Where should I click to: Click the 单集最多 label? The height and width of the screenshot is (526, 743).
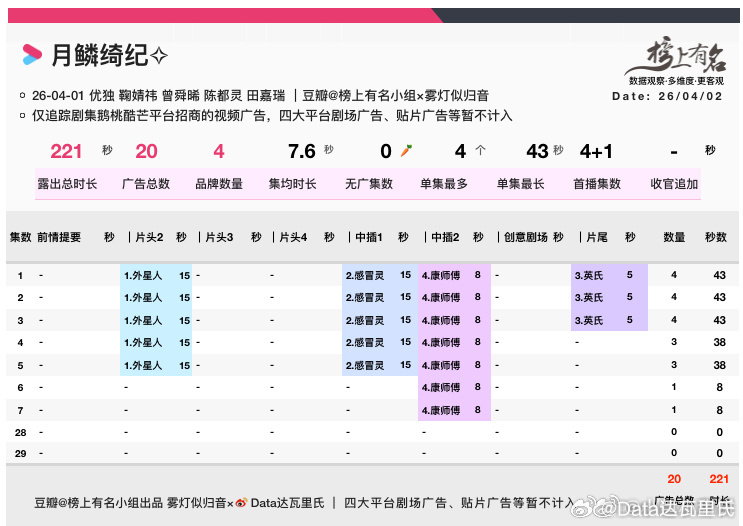[444, 184]
